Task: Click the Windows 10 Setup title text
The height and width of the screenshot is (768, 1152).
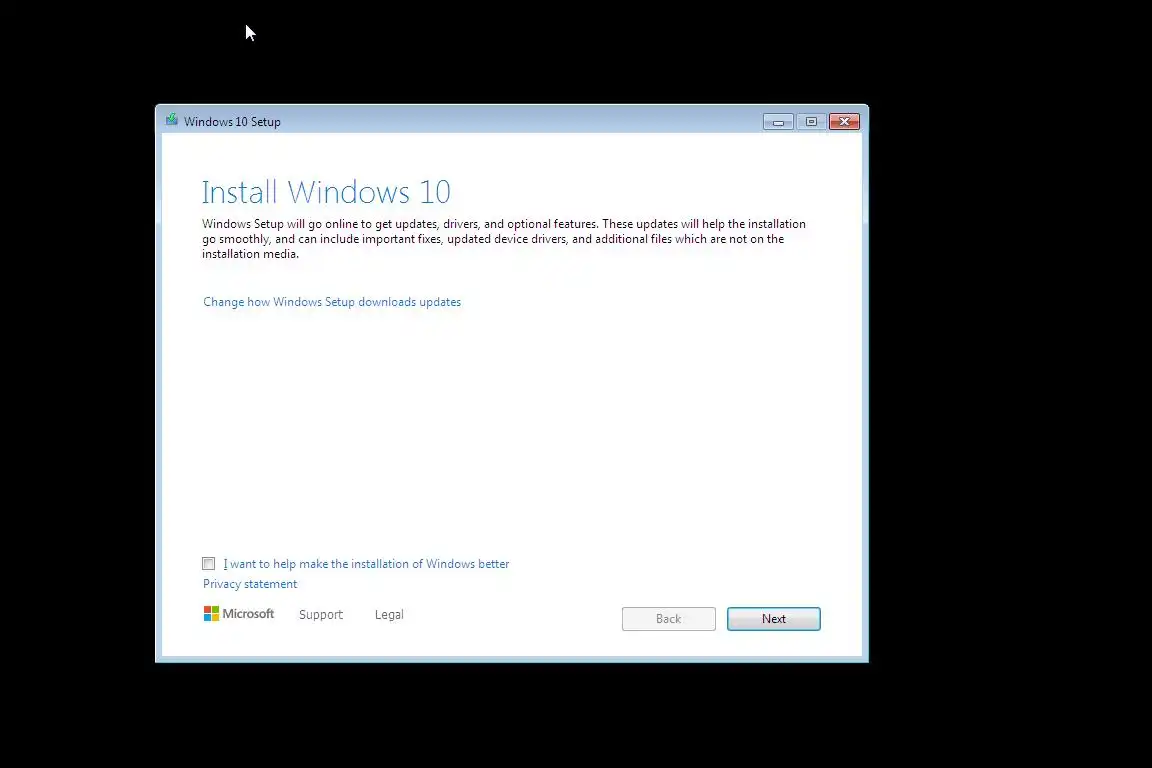Action: coord(232,122)
